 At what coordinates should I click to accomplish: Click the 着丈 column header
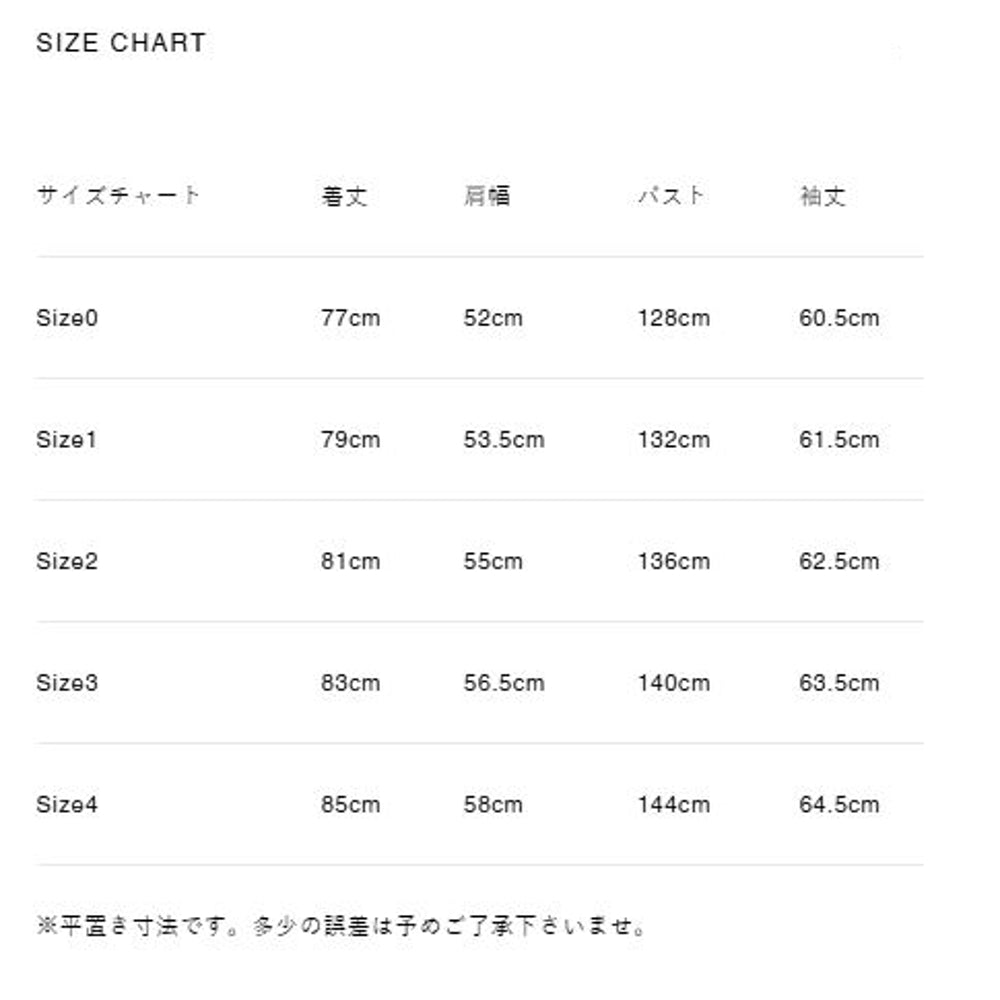coord(345,196)
